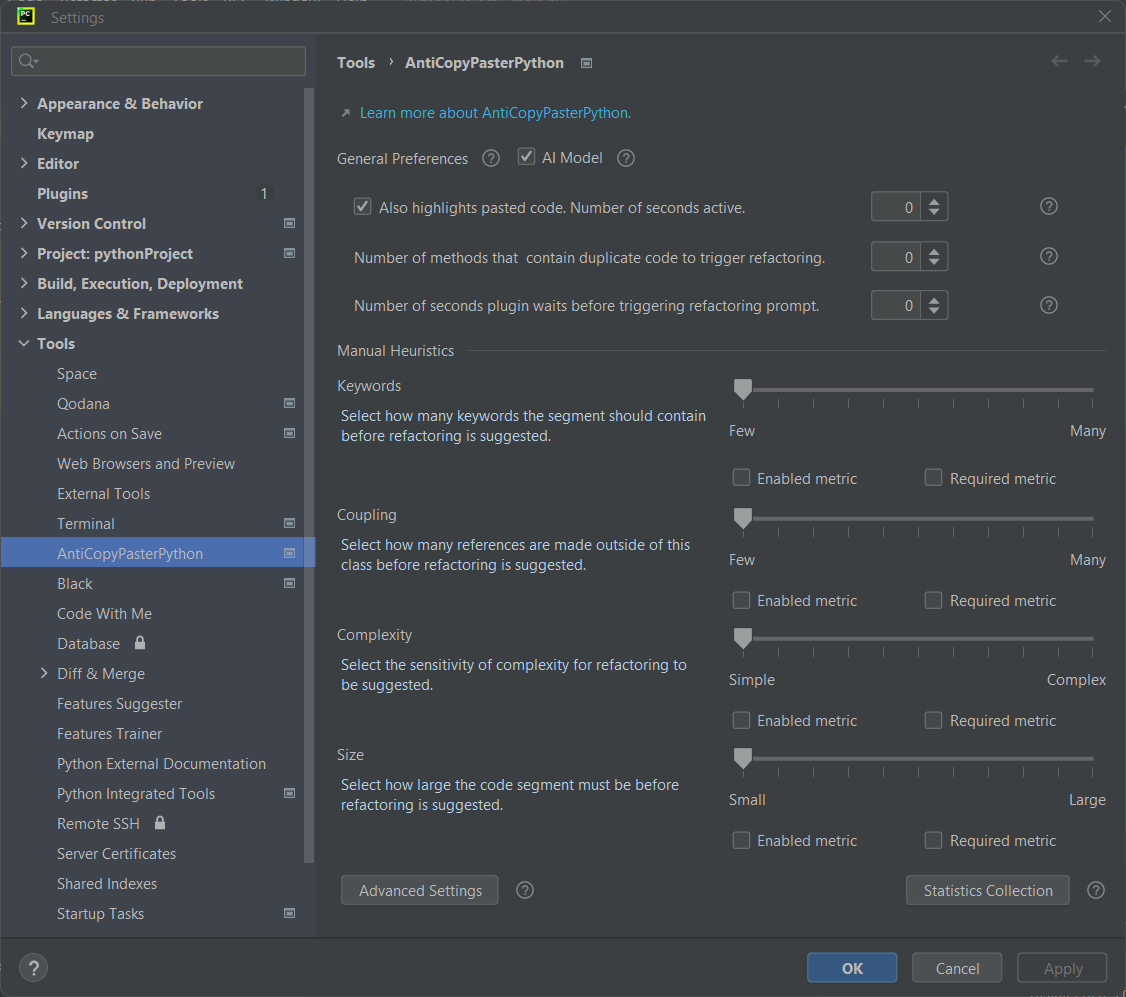Click the external link arrow icon
The image size is (1126, 997).
(x=345, y=113)
